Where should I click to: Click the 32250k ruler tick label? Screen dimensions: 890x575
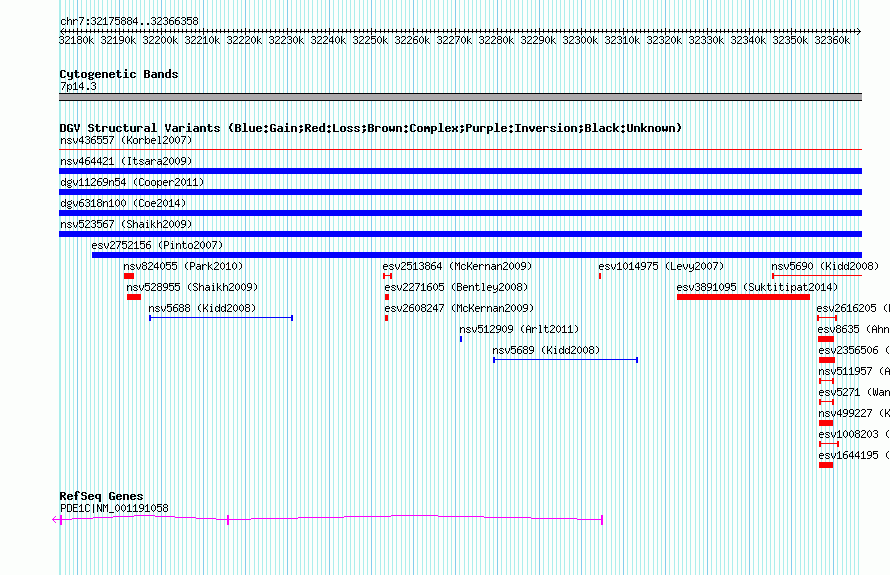pyautogui.click(x=370, y=40)
